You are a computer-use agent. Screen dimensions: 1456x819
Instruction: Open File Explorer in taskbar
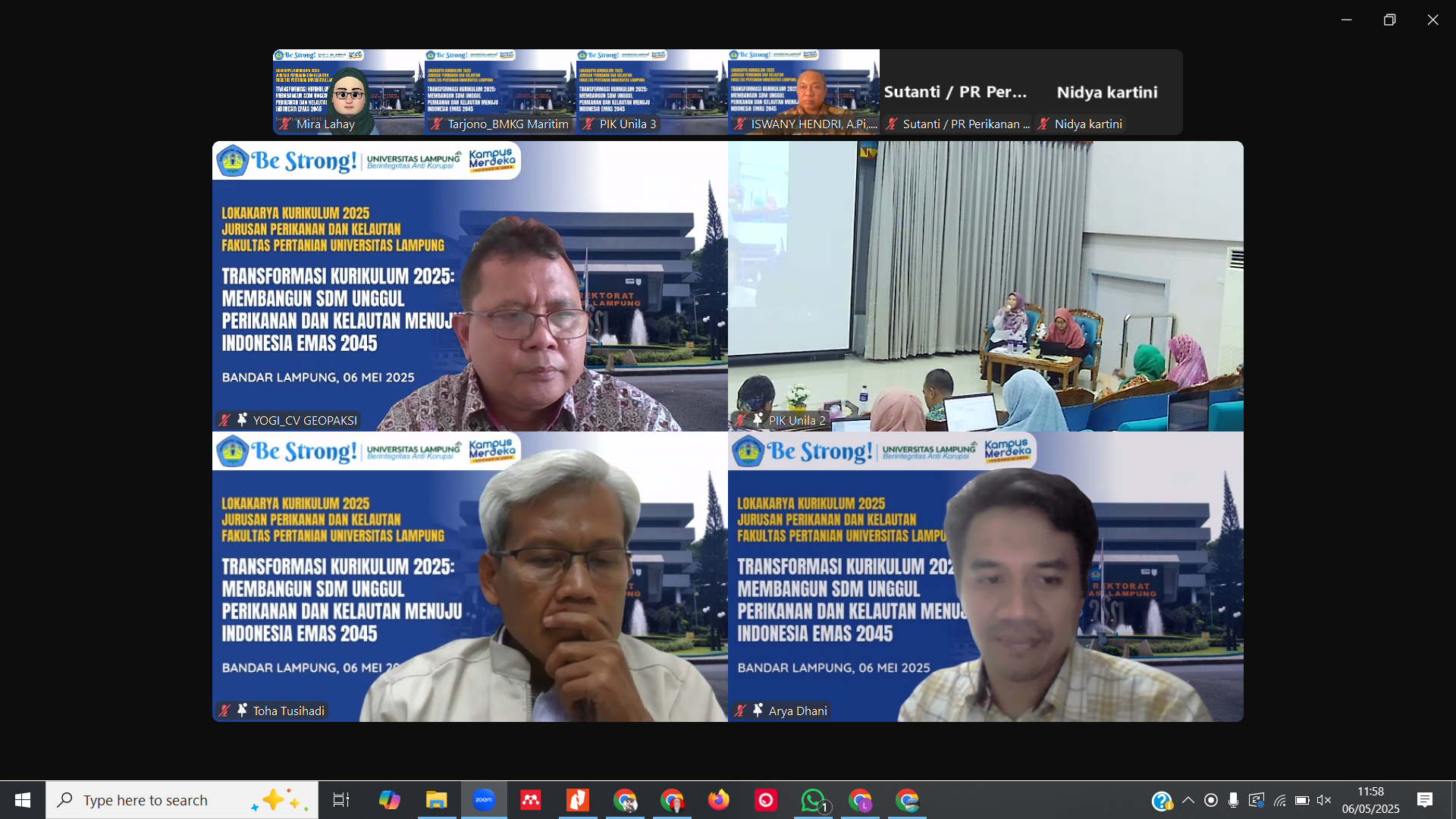[436, 800]
